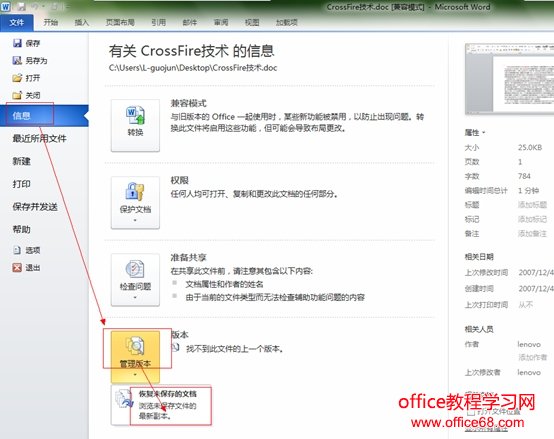Switch to the Review (审阅) tab

click(x=221, y=23)
